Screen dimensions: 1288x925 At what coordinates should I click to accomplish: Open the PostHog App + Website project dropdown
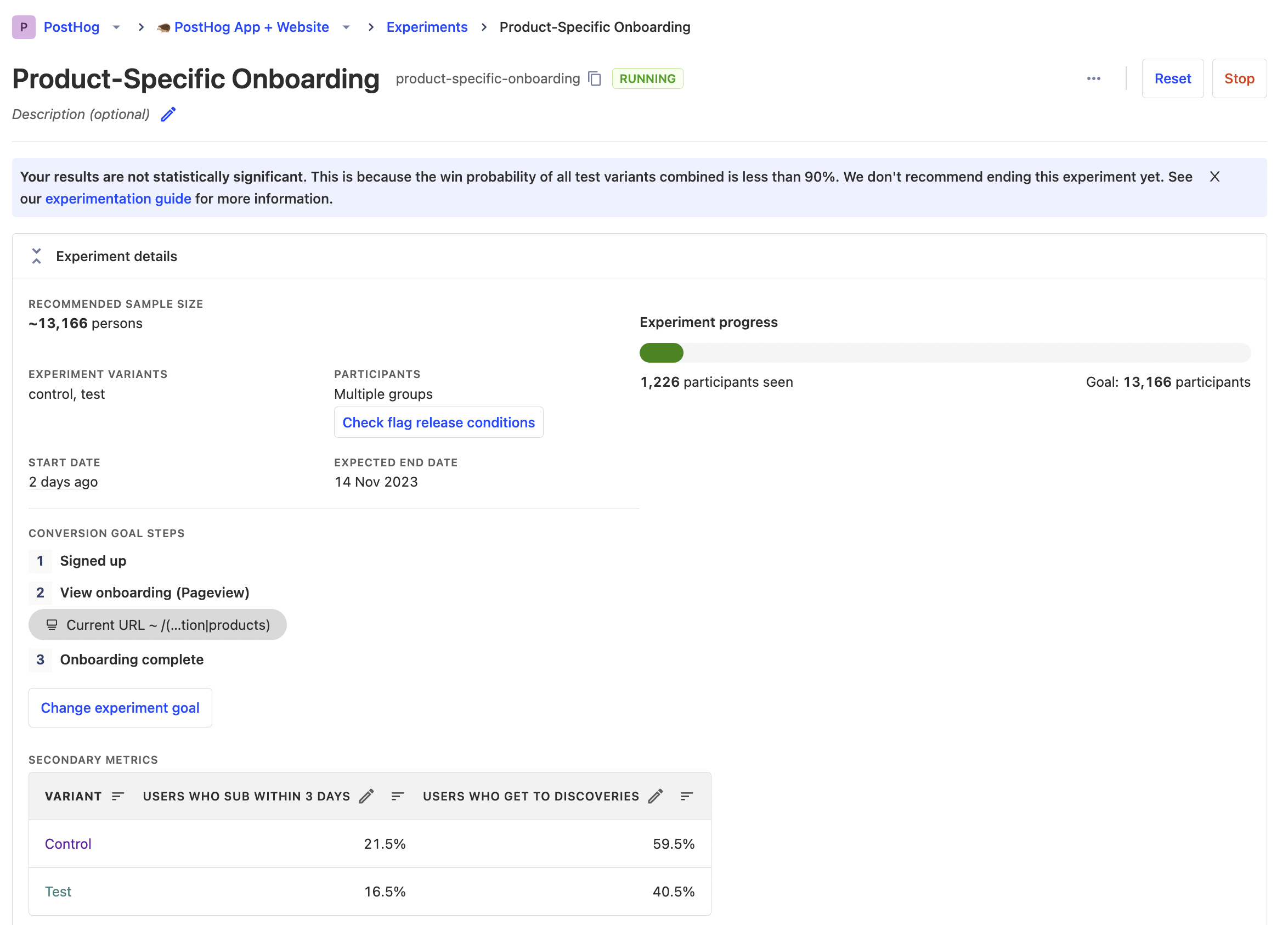[x=346, y=27]
